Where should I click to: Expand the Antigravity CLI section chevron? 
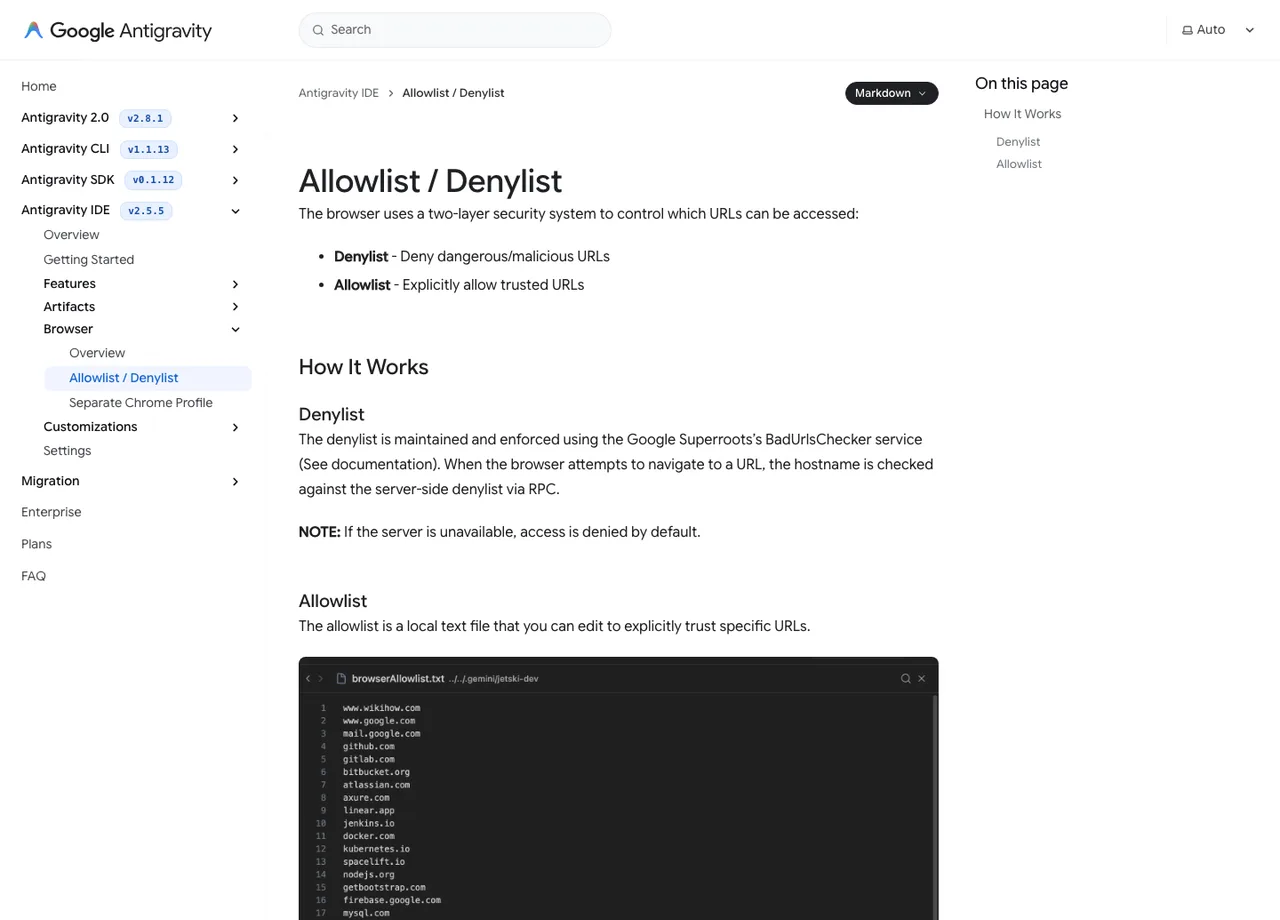point(235,149)
